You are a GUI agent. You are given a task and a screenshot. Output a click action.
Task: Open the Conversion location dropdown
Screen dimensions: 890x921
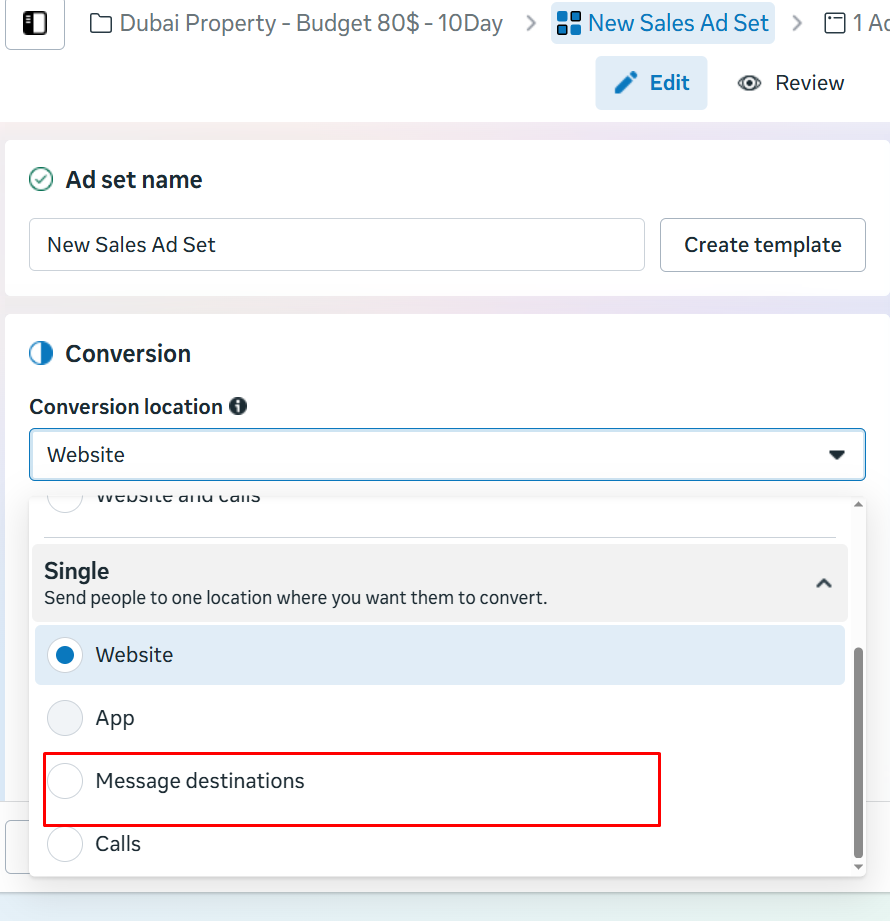(447, 455)
